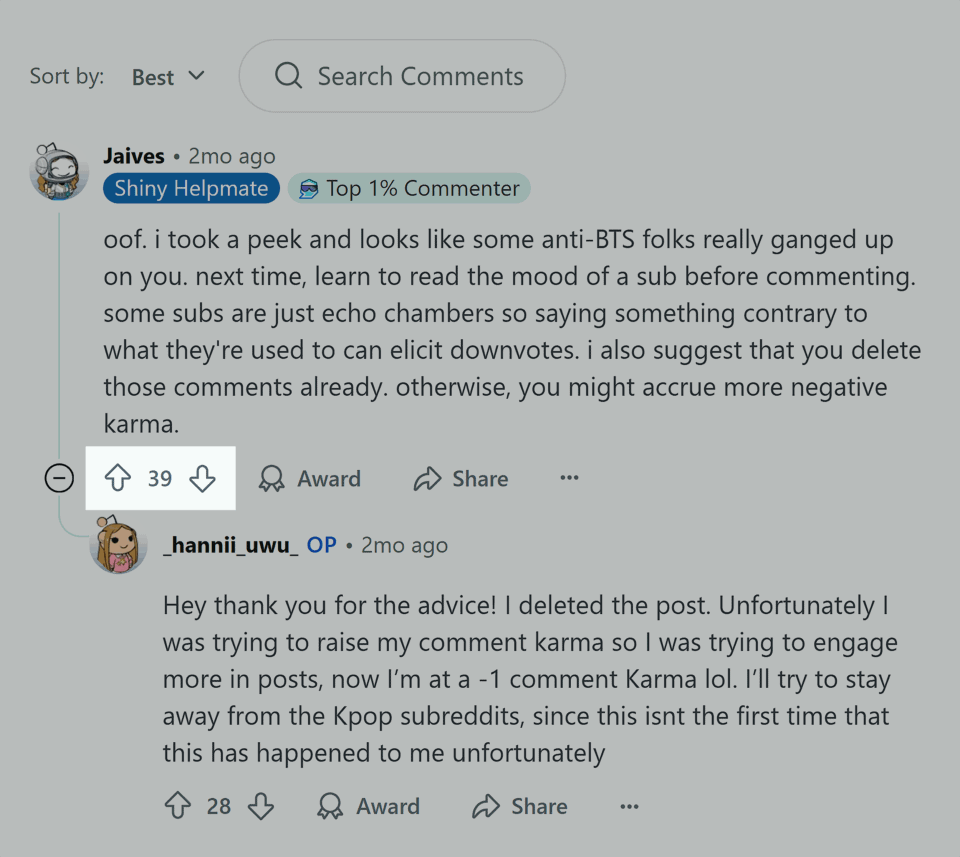
Task: Give an Award to Jaives' comment
Action: 309,479
